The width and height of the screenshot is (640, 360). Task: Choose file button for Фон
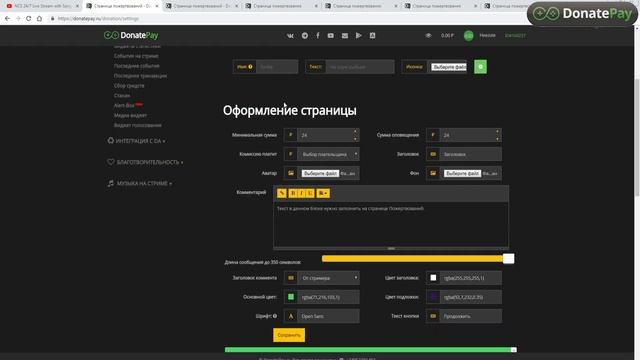coord(462,173)
